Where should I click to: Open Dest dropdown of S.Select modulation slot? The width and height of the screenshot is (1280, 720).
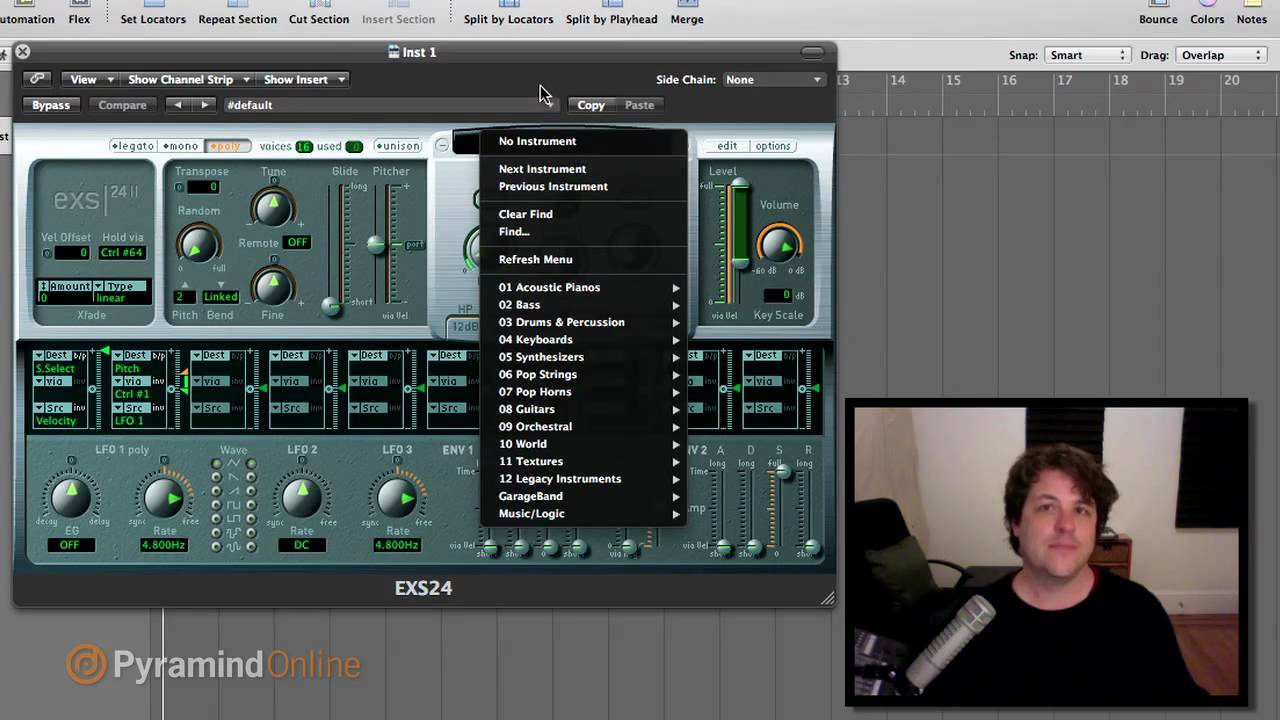tap(52, 355)
